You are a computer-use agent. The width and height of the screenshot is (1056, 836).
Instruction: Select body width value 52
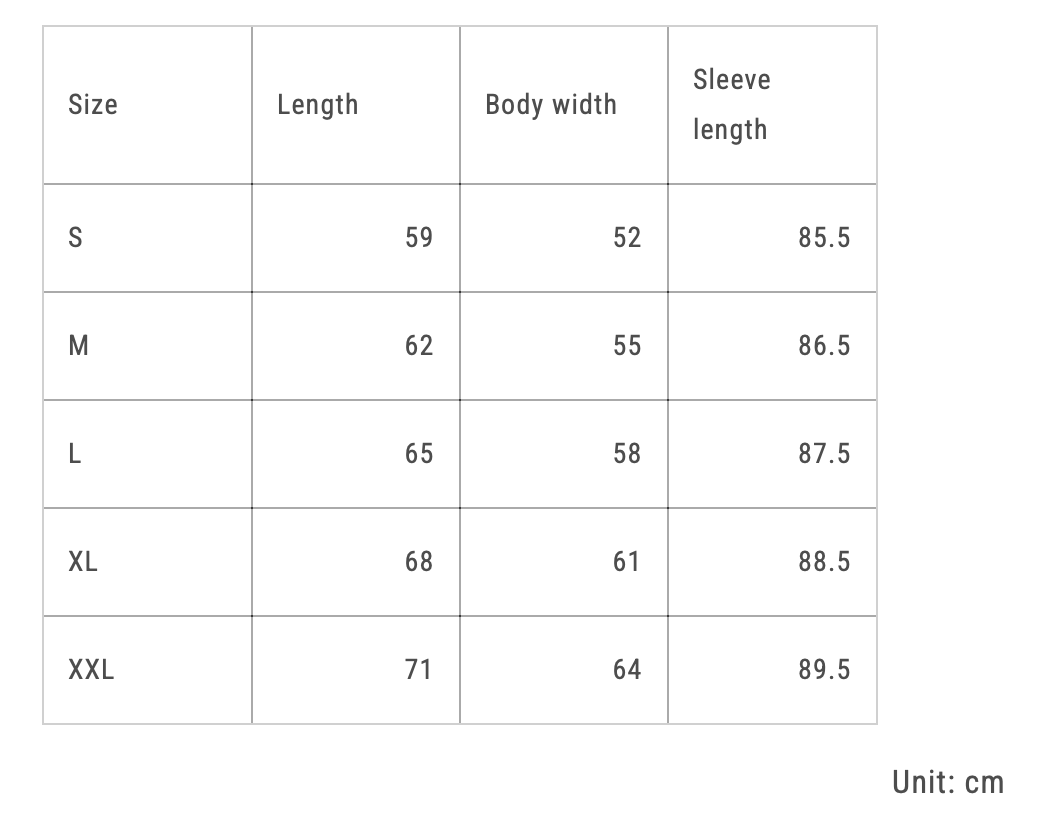[x=627, y=238]
